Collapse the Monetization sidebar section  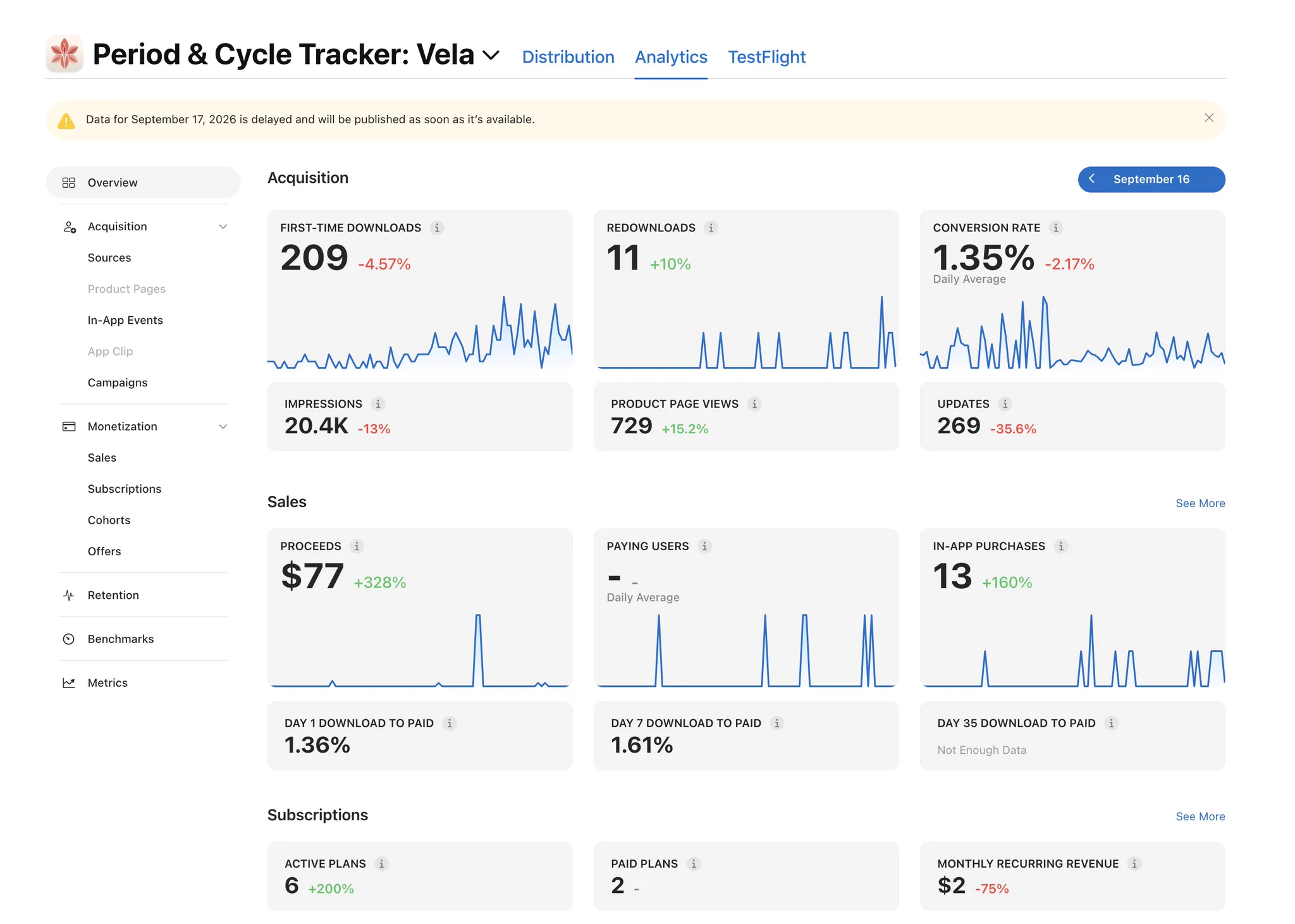pos(223,427)
